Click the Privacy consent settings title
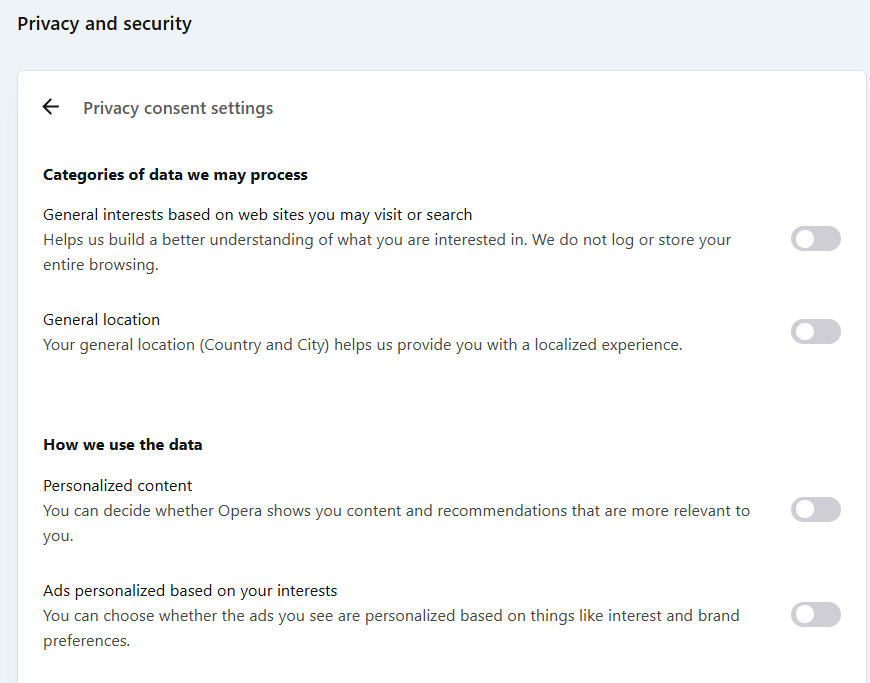Image resolution: width=870 pixels, height=683 pixels. coord(178,108)
